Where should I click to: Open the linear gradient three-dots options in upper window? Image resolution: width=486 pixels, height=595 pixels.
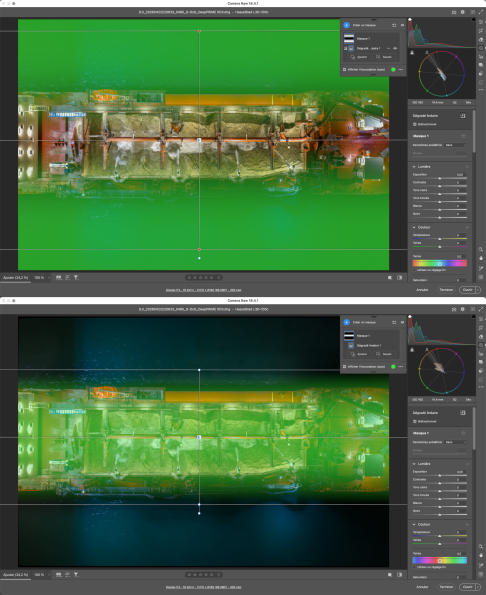tap(388, 48)
